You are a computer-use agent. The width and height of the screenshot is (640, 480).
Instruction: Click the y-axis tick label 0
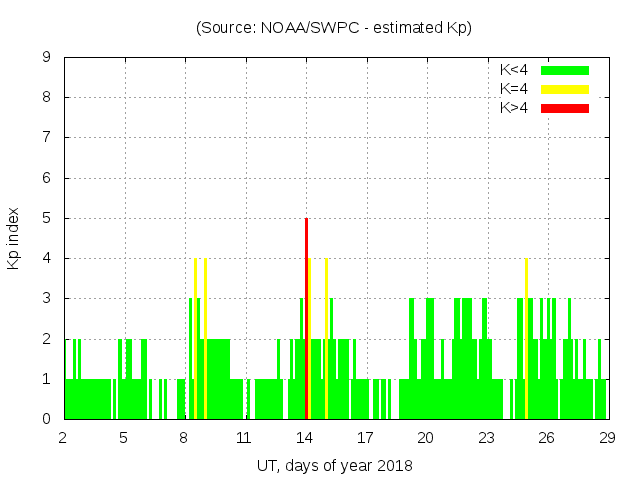[x=46, y=419]
